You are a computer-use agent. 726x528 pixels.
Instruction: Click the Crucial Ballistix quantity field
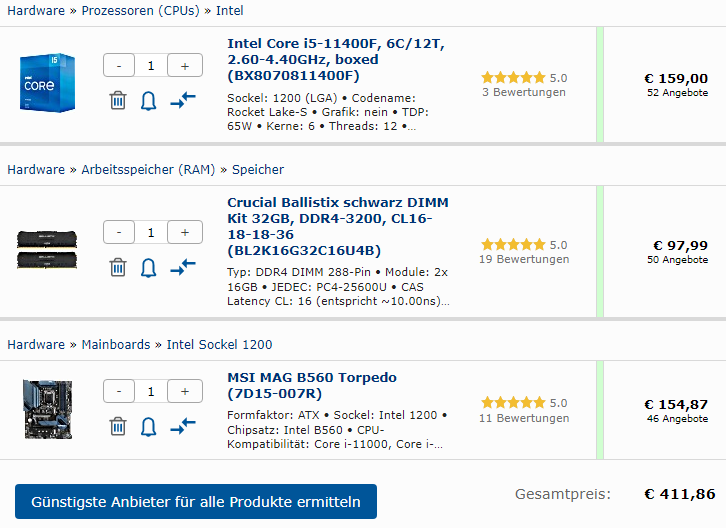tap(151, 232)
